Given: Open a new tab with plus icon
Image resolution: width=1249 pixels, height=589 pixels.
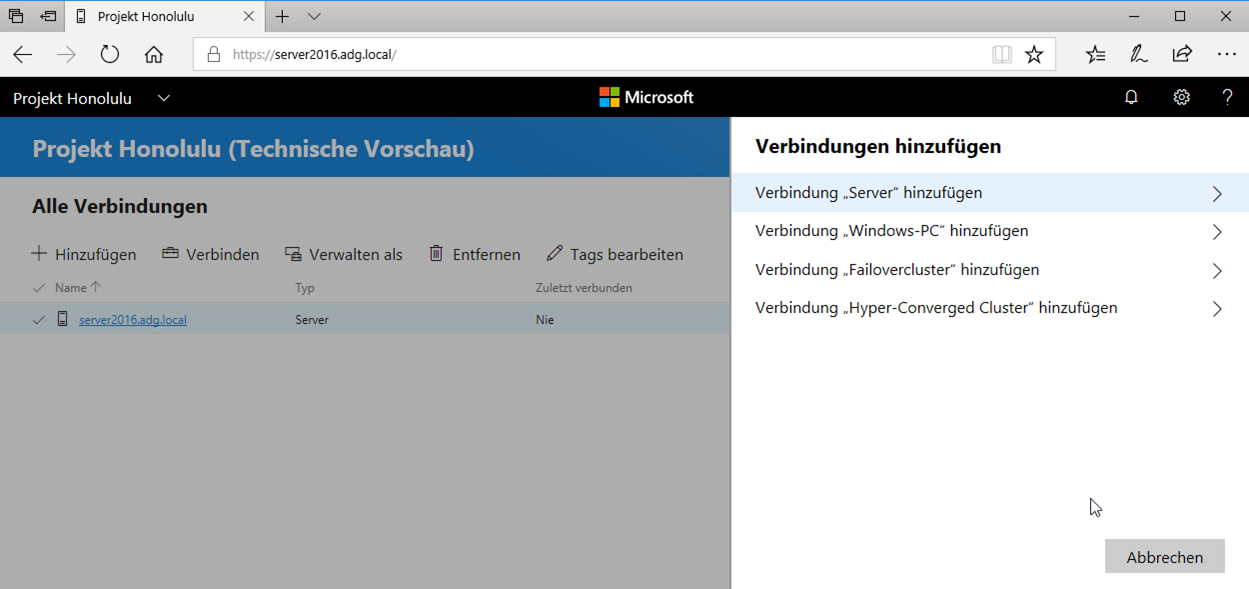Looking at the screenshot, I should click(282, 17).
